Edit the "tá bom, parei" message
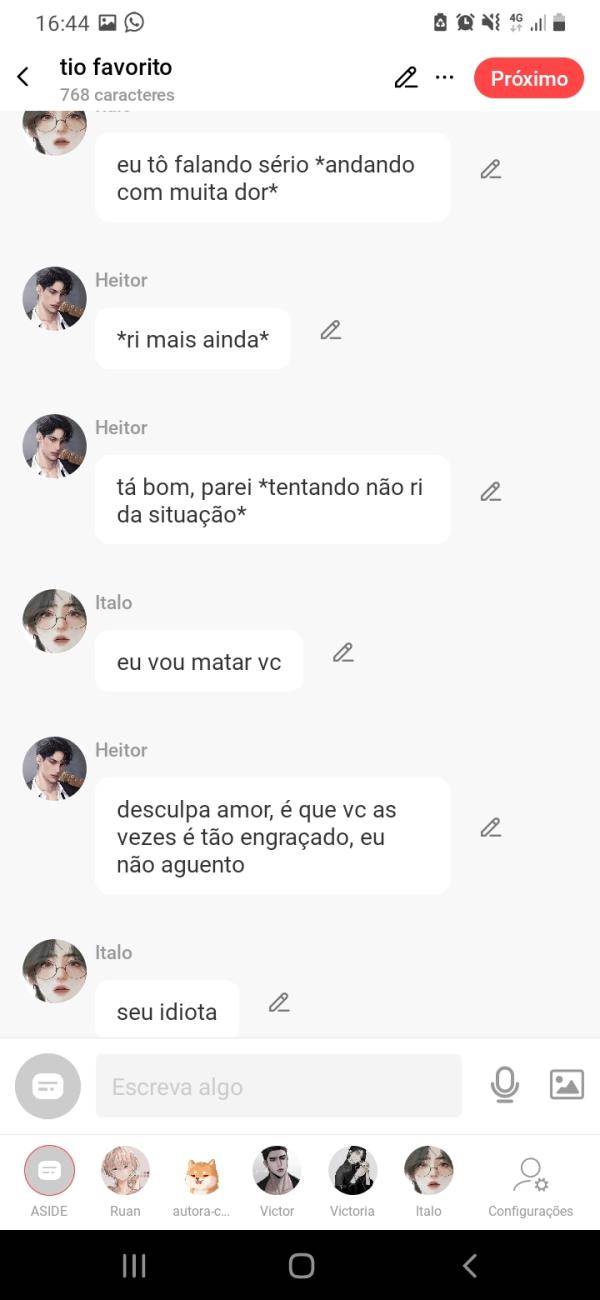600x1300 pixels. coord(490,492)
